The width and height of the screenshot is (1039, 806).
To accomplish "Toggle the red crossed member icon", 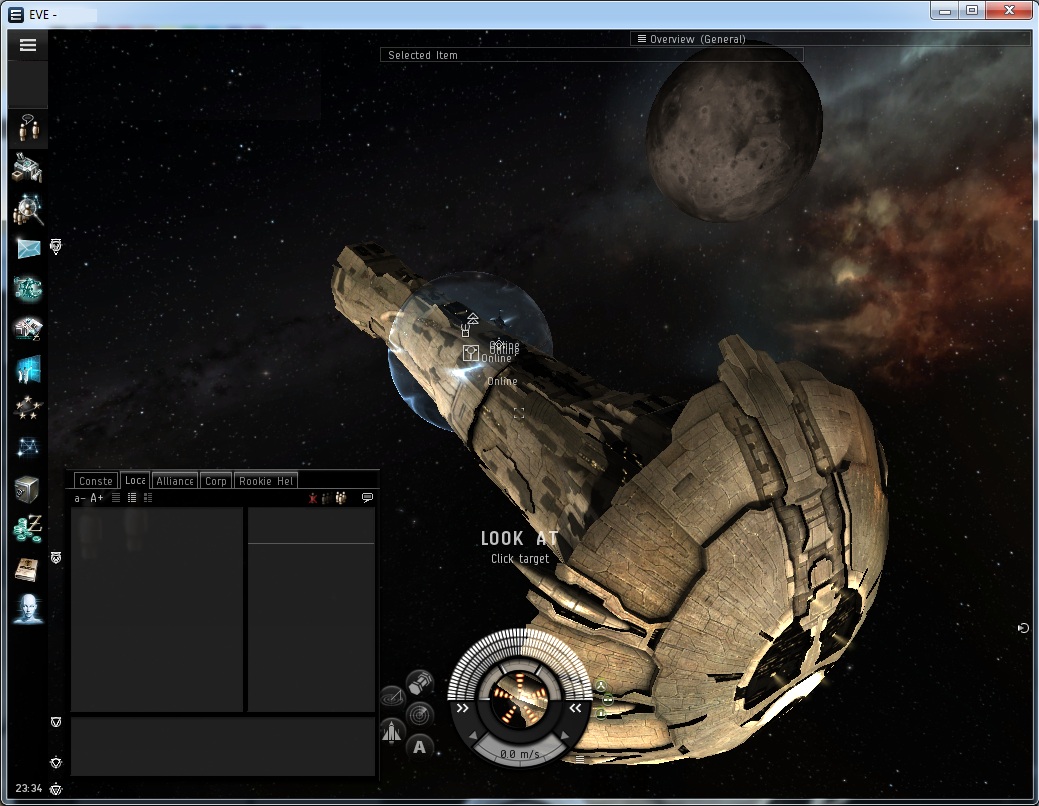I will 313,498.
